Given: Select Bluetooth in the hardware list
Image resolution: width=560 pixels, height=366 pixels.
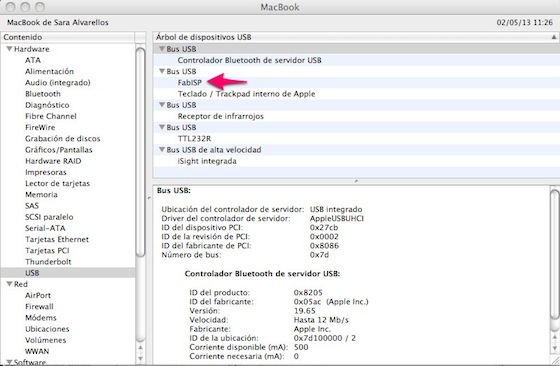Looking at the screenshot, I should (43, 94).
